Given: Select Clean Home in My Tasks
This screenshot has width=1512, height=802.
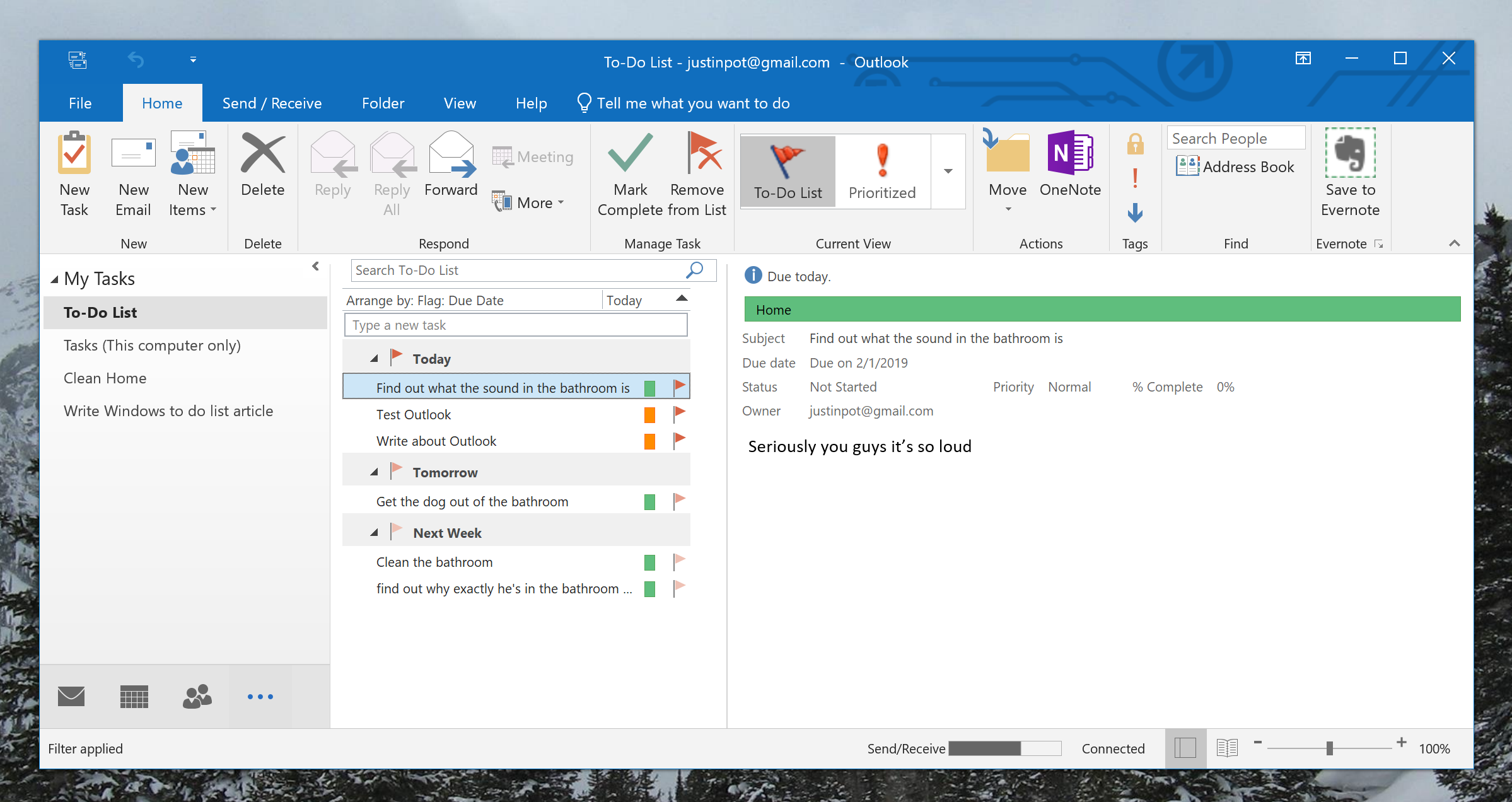Looking at the screenshot, I should (x=105, y=378).
